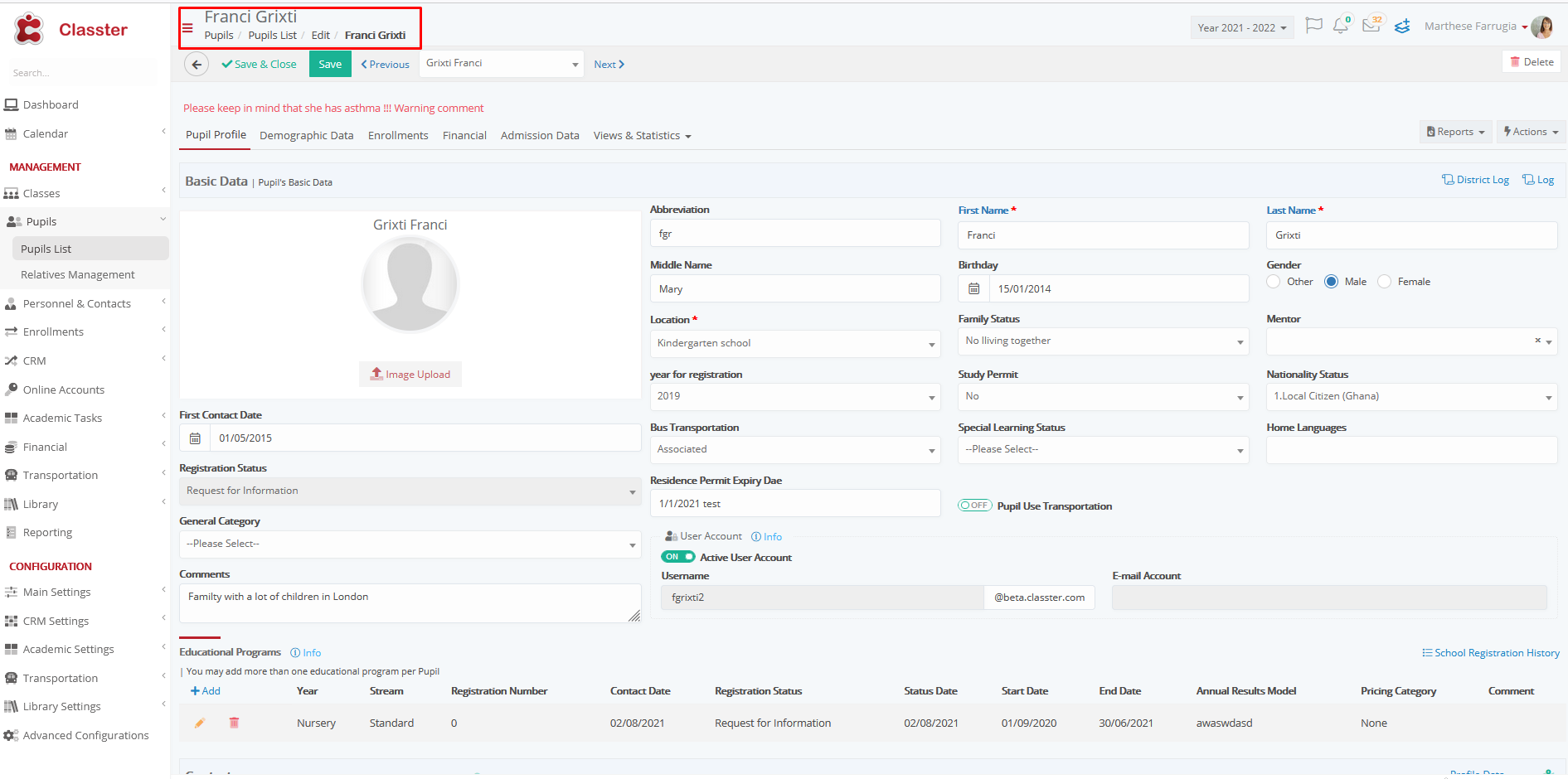Open Online Accounts in sidebar
The image size is (1568, 779).
point(64,389)
